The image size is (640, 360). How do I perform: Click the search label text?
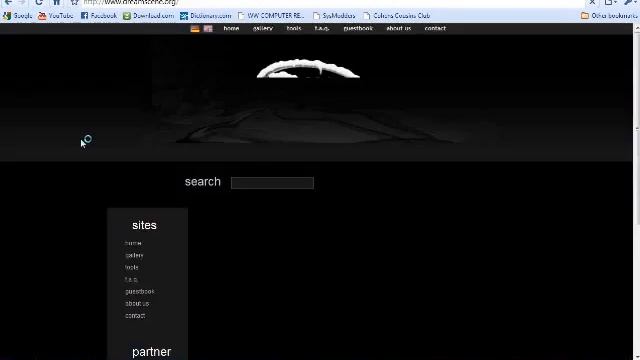click(x=202, y=182)
